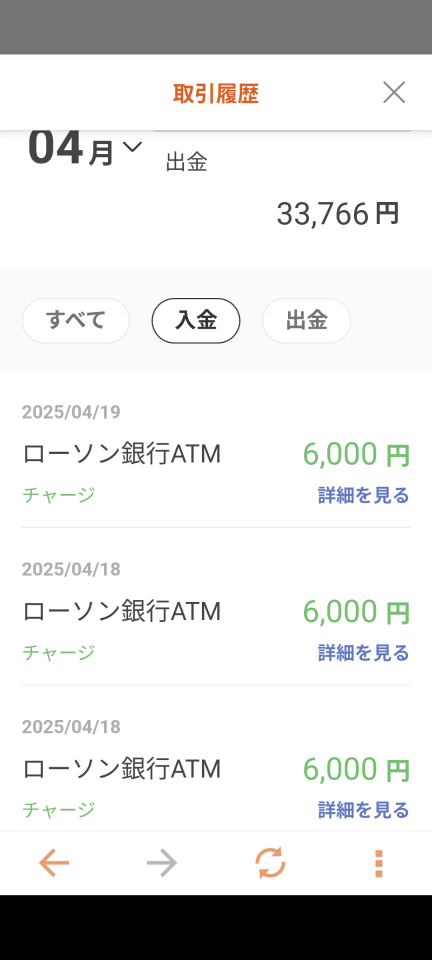The width and height of the screenshot is (432, 960).
Task: Click the 6,000 円 amount on 2025/04/19
Action: (x=356, y=455)
